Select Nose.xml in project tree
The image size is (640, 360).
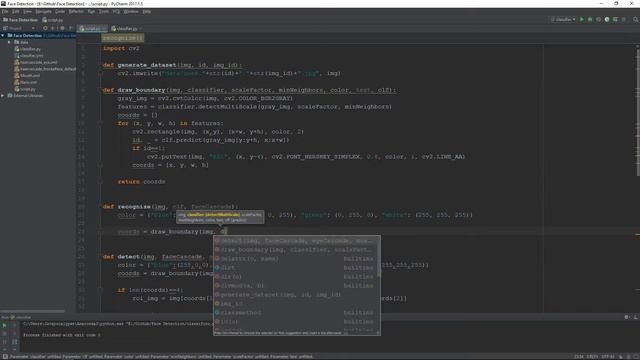click(x=26, y=82)
